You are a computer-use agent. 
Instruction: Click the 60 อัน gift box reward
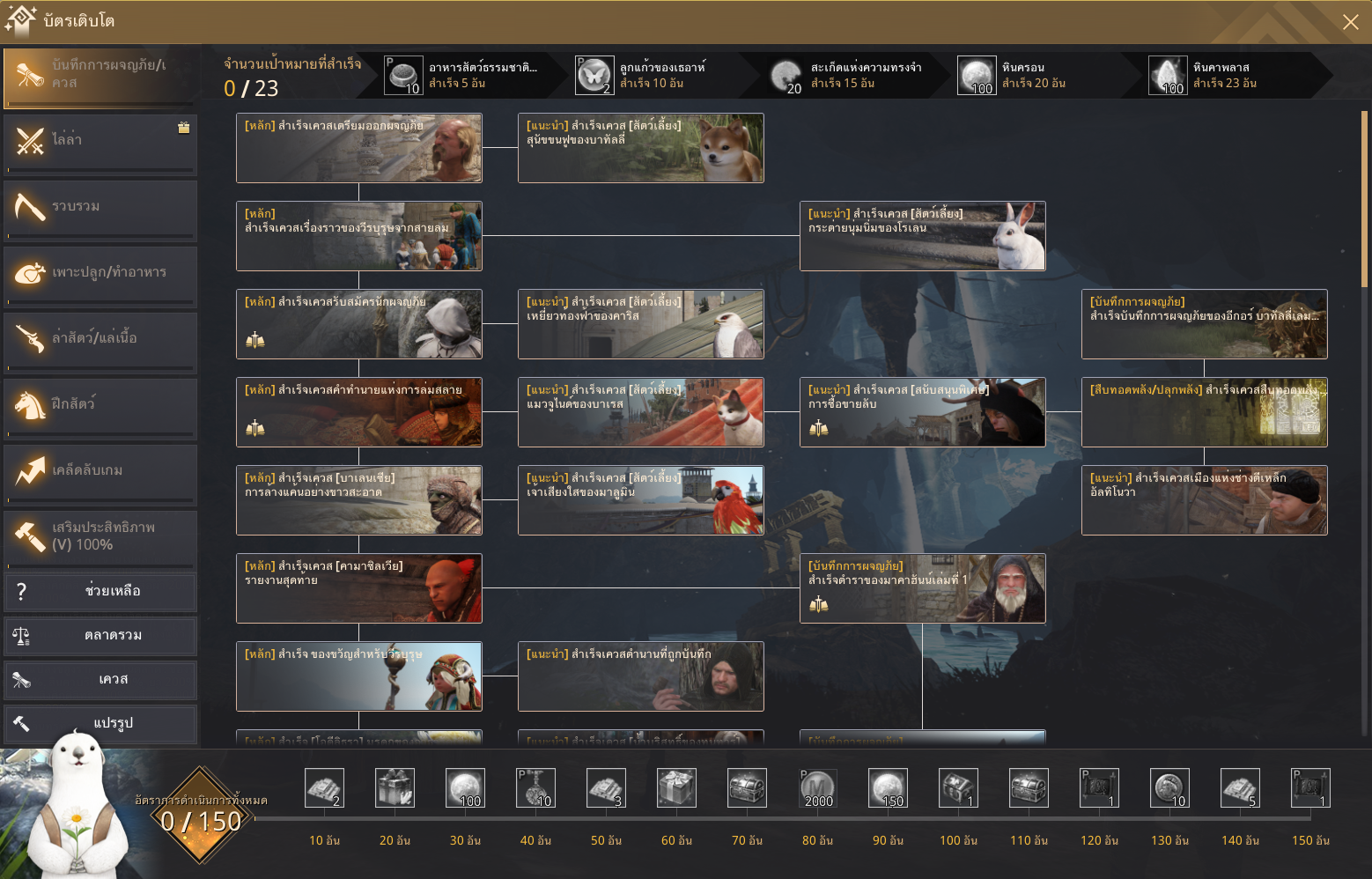click(x=676, y=788)
